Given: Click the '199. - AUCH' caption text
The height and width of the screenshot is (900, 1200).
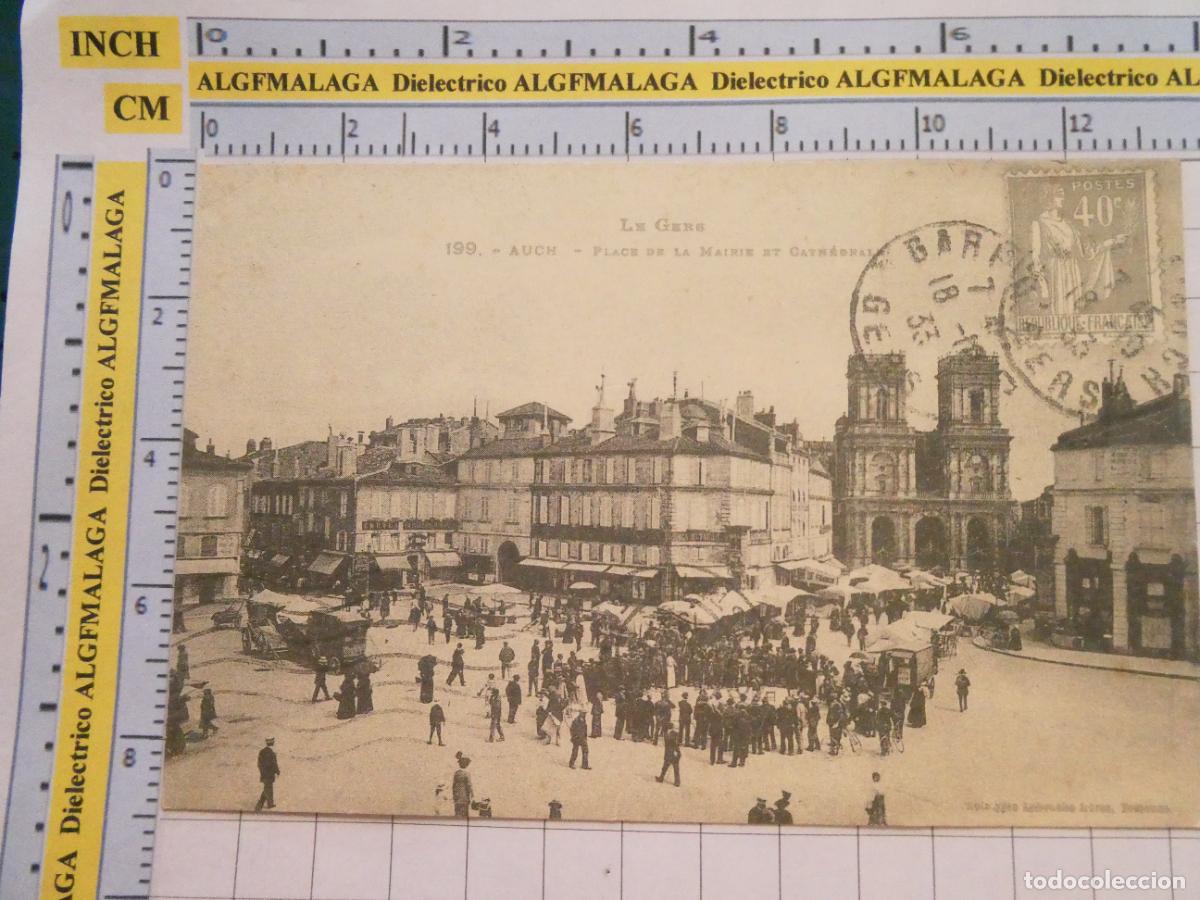Looking at the screenshot, I should [500, 250].
